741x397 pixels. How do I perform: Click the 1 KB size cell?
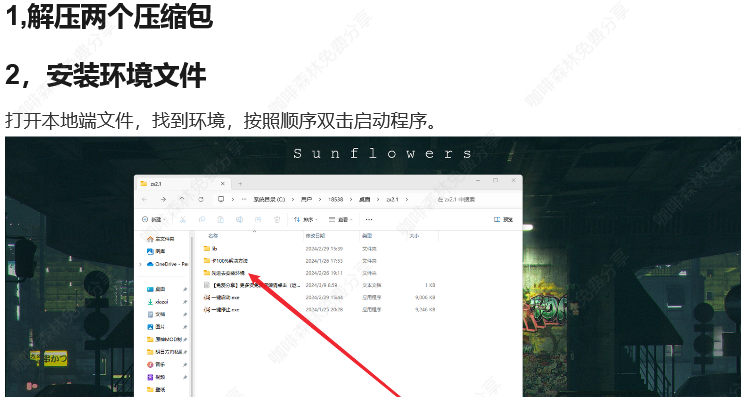[x=430, y=285]
